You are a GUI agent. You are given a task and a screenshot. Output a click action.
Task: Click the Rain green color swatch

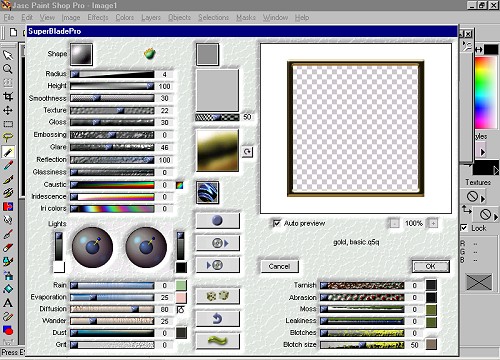click(181, 285)
